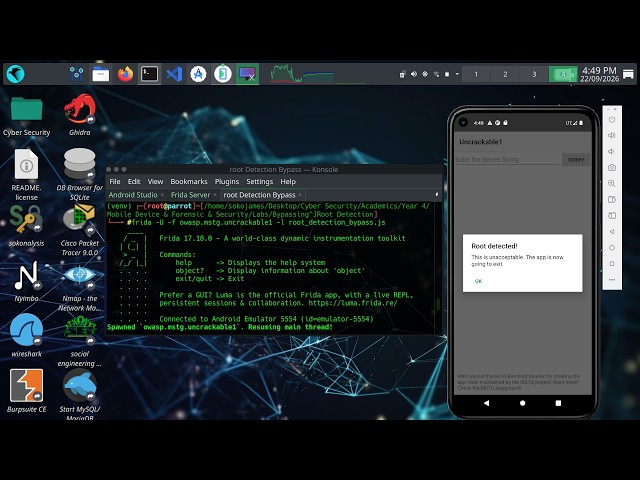Open the Cyber Security desktop folder
Viewport: 640px width, 480px height.
(27, 116)
